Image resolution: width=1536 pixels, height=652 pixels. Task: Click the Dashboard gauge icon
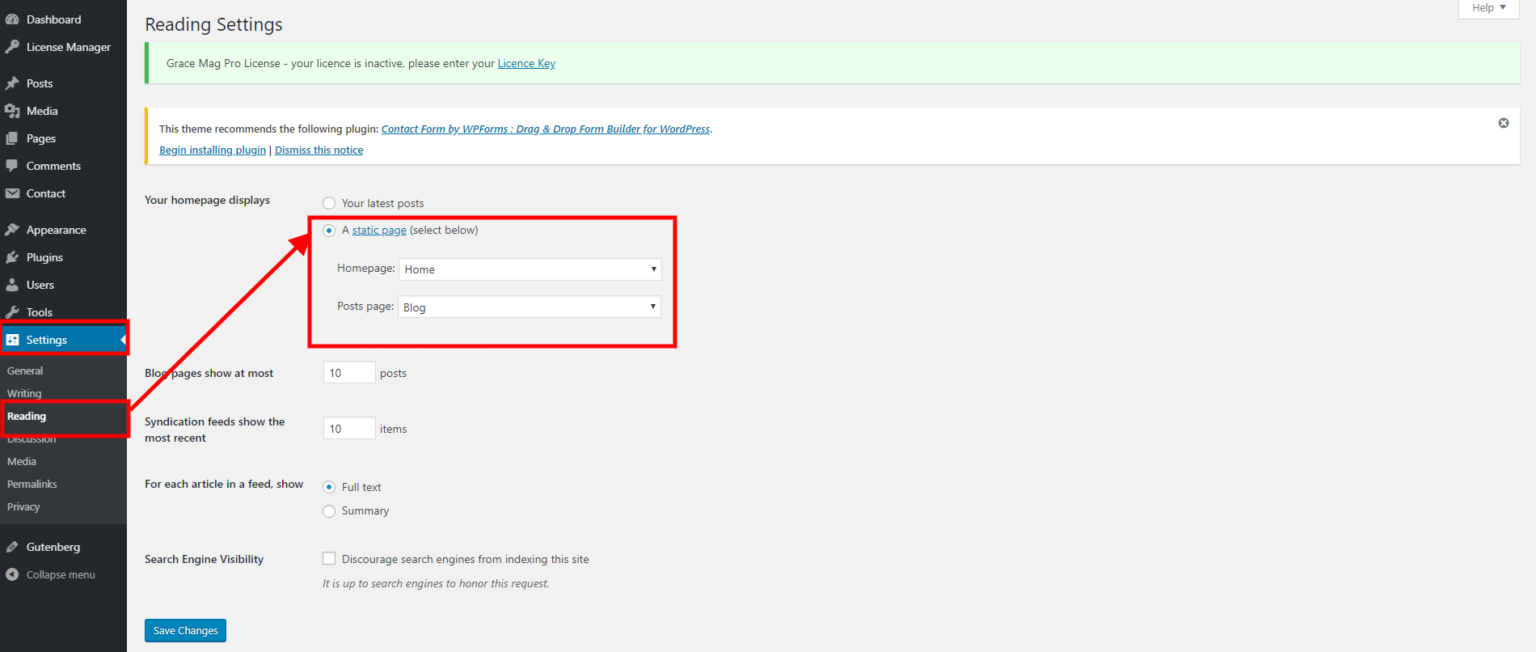[x=12, y=19]
